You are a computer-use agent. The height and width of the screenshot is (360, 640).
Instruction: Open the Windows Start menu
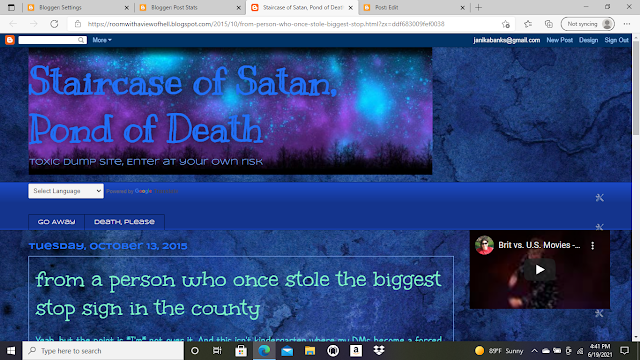pos(11,351)
